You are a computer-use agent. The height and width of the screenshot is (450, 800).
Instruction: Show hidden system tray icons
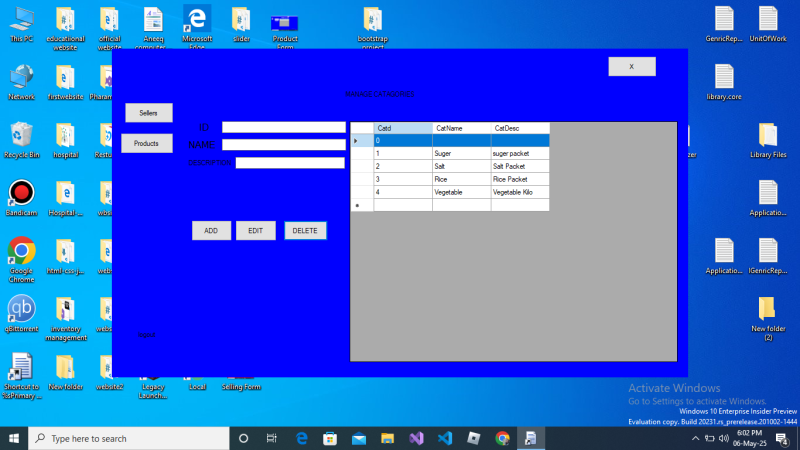click(696, 438)
